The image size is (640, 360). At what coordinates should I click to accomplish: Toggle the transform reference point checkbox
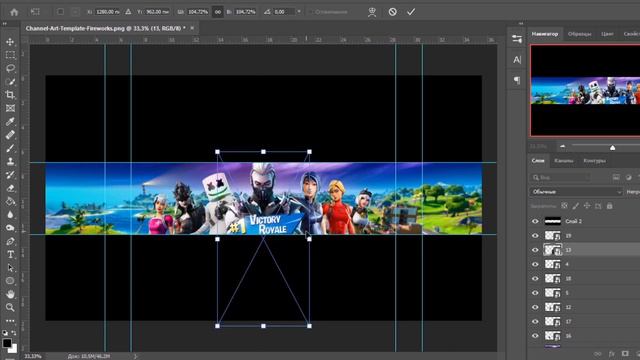pyautogui.click(x=60, y=12)
